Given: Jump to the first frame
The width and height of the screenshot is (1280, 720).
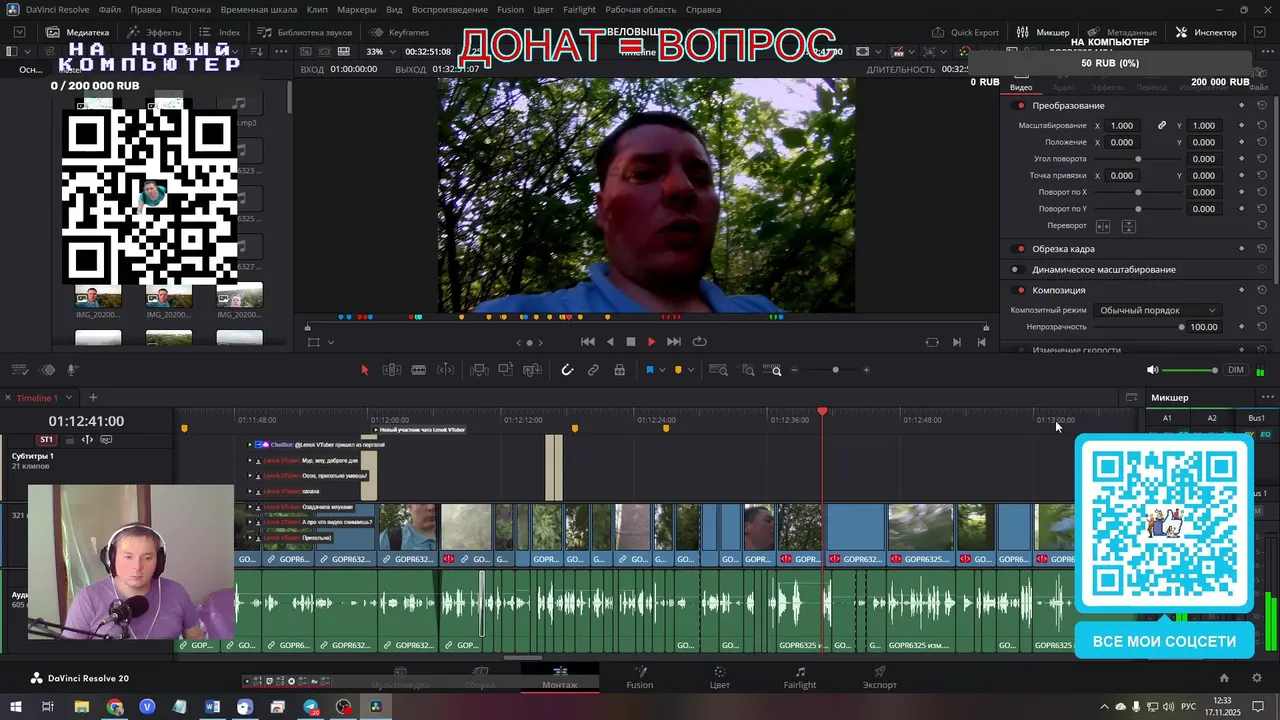Looking at the screenshot, I should tap(588, 342).
